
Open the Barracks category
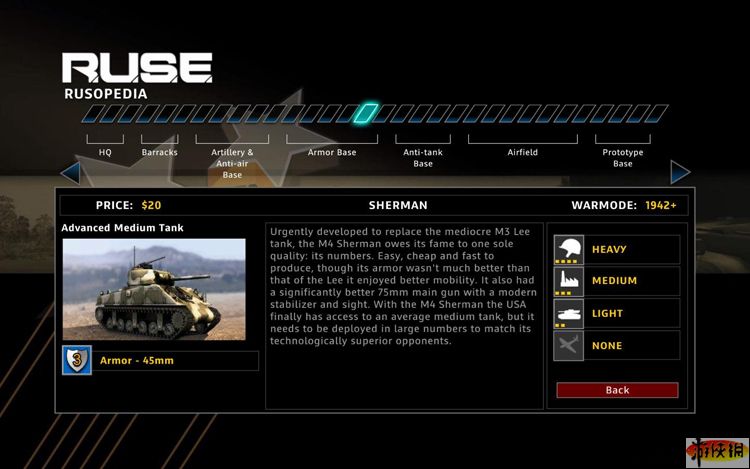[160, 152]
